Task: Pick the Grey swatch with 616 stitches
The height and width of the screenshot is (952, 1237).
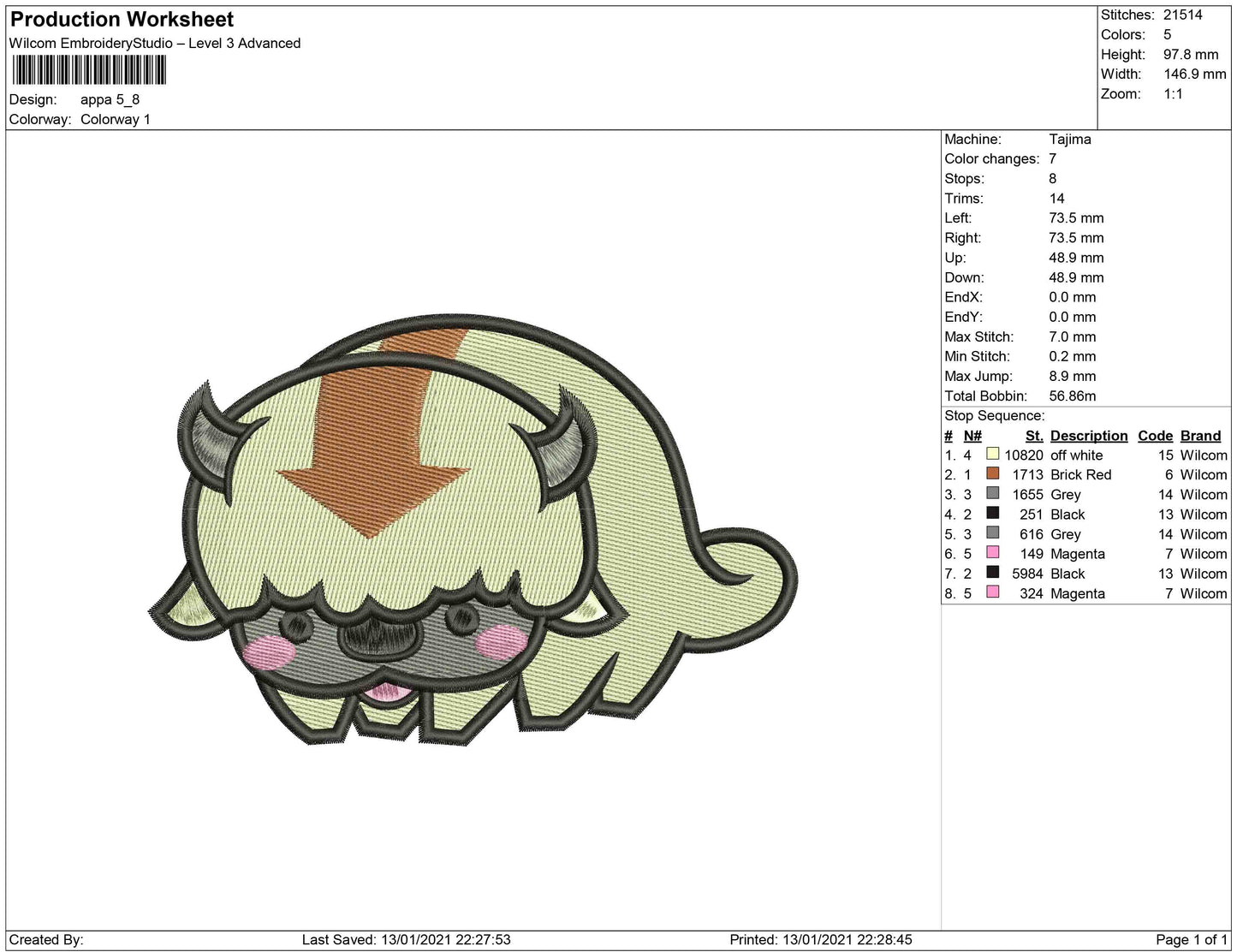Action: point(993,533)
